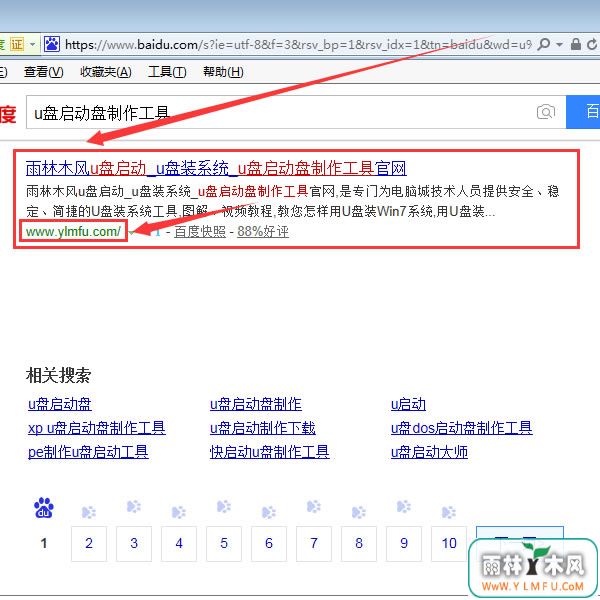Go to results page 5

click(x=224, y=543)
